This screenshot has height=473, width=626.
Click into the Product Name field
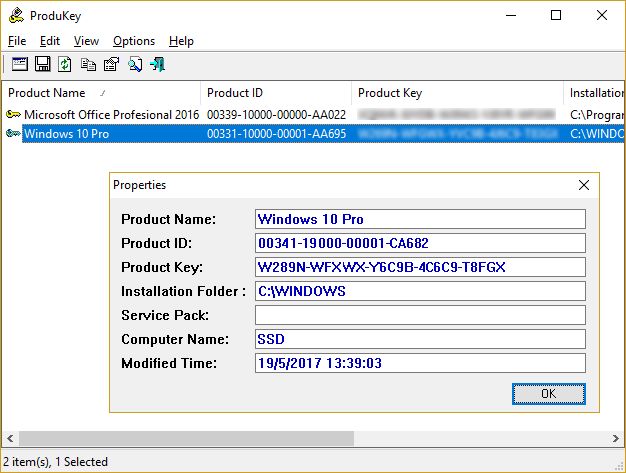coord(420,219)
